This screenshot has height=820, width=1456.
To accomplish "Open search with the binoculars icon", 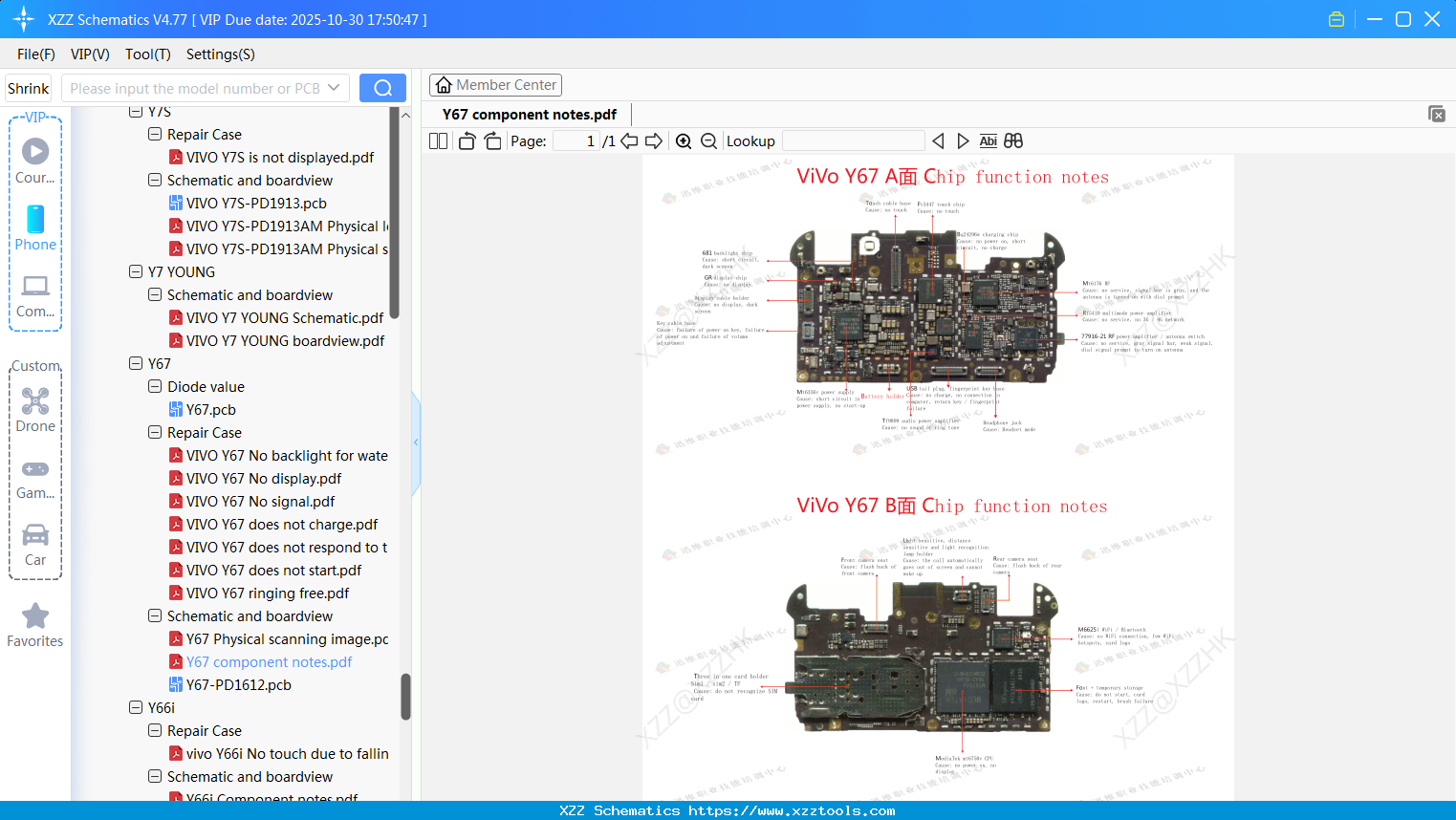I will (1013, 140).
